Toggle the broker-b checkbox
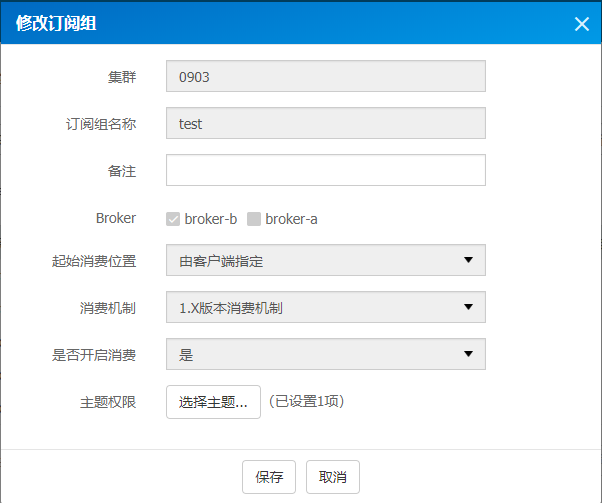 coord(173,219)
